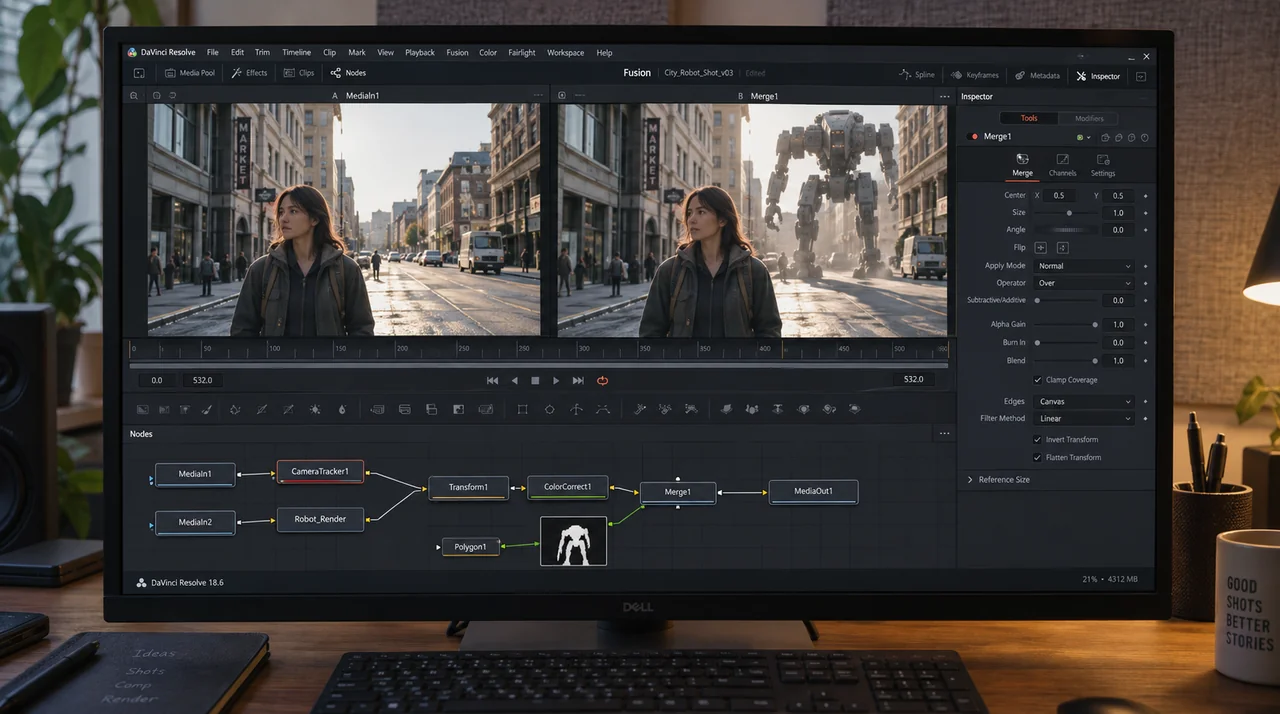1280x714 pixels.
Task: Toggle loop playback button
Action: (602, 380)
